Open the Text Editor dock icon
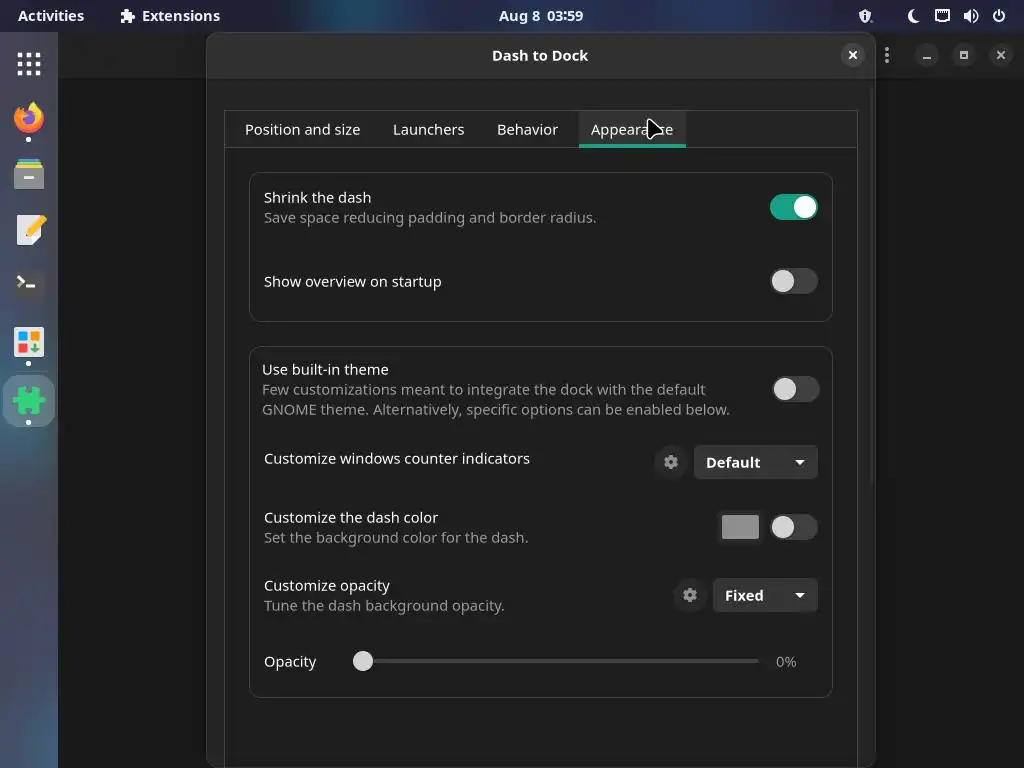This screenshot has height=768, width=1024. tap(29, 230)
